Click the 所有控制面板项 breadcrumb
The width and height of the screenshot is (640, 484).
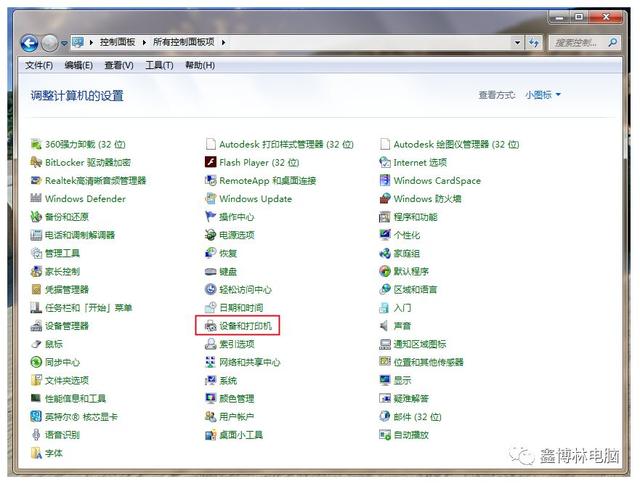(x=184, y=42)
